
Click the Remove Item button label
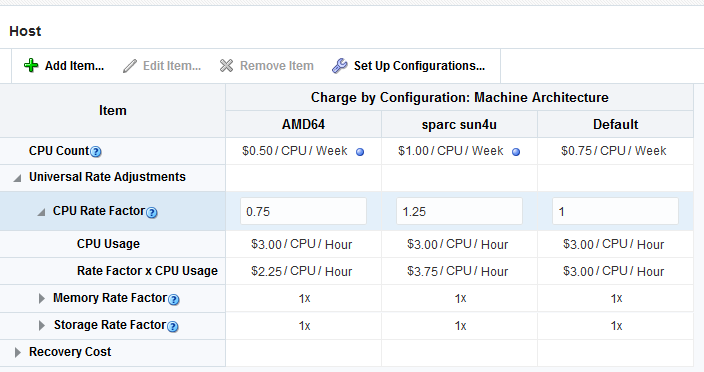coord(277,66)
